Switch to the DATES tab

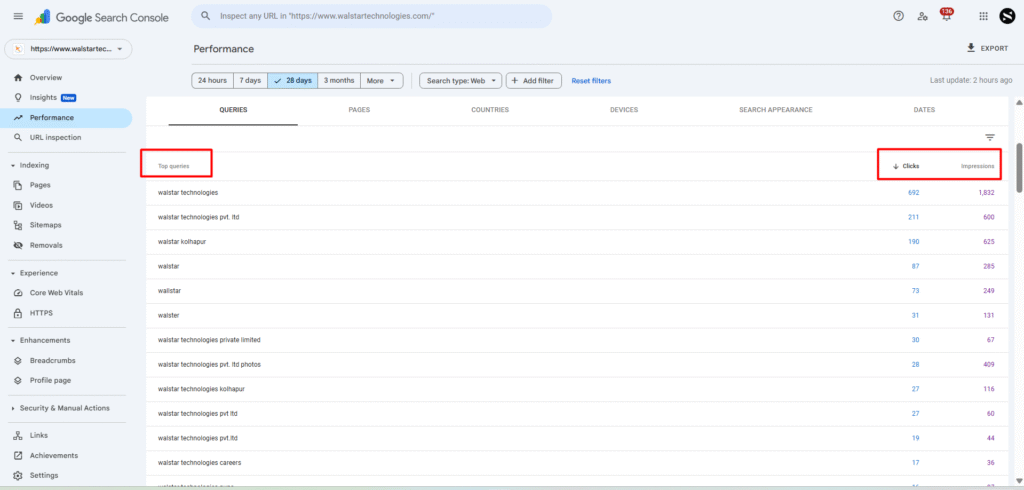point(924,110)
